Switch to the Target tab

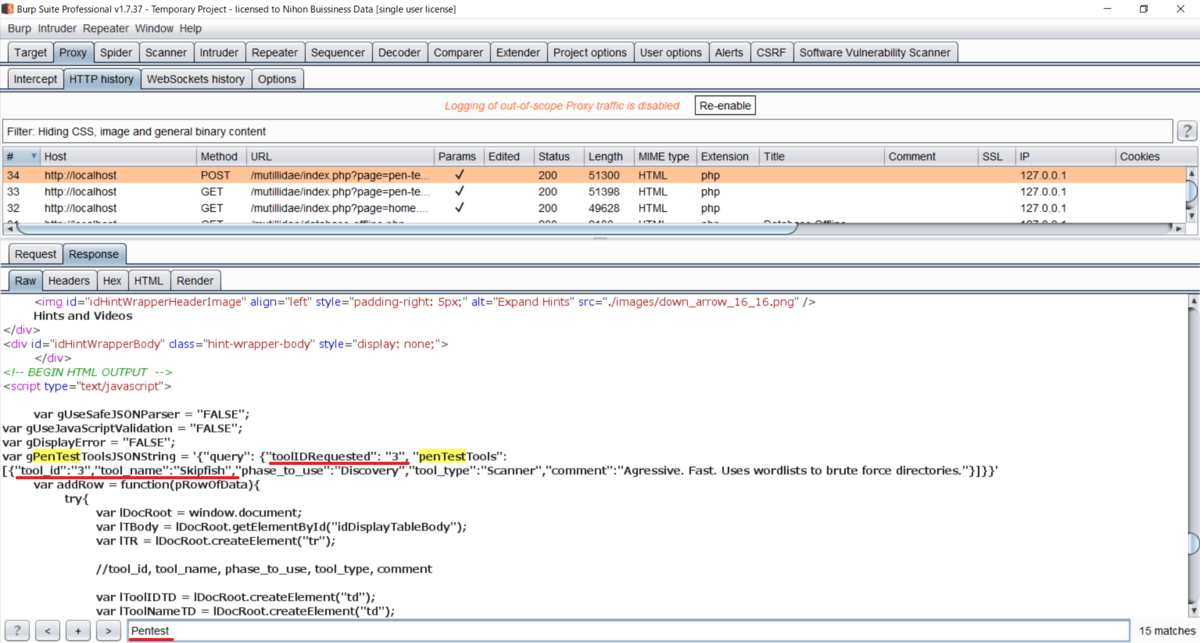(x=30, y=52)
